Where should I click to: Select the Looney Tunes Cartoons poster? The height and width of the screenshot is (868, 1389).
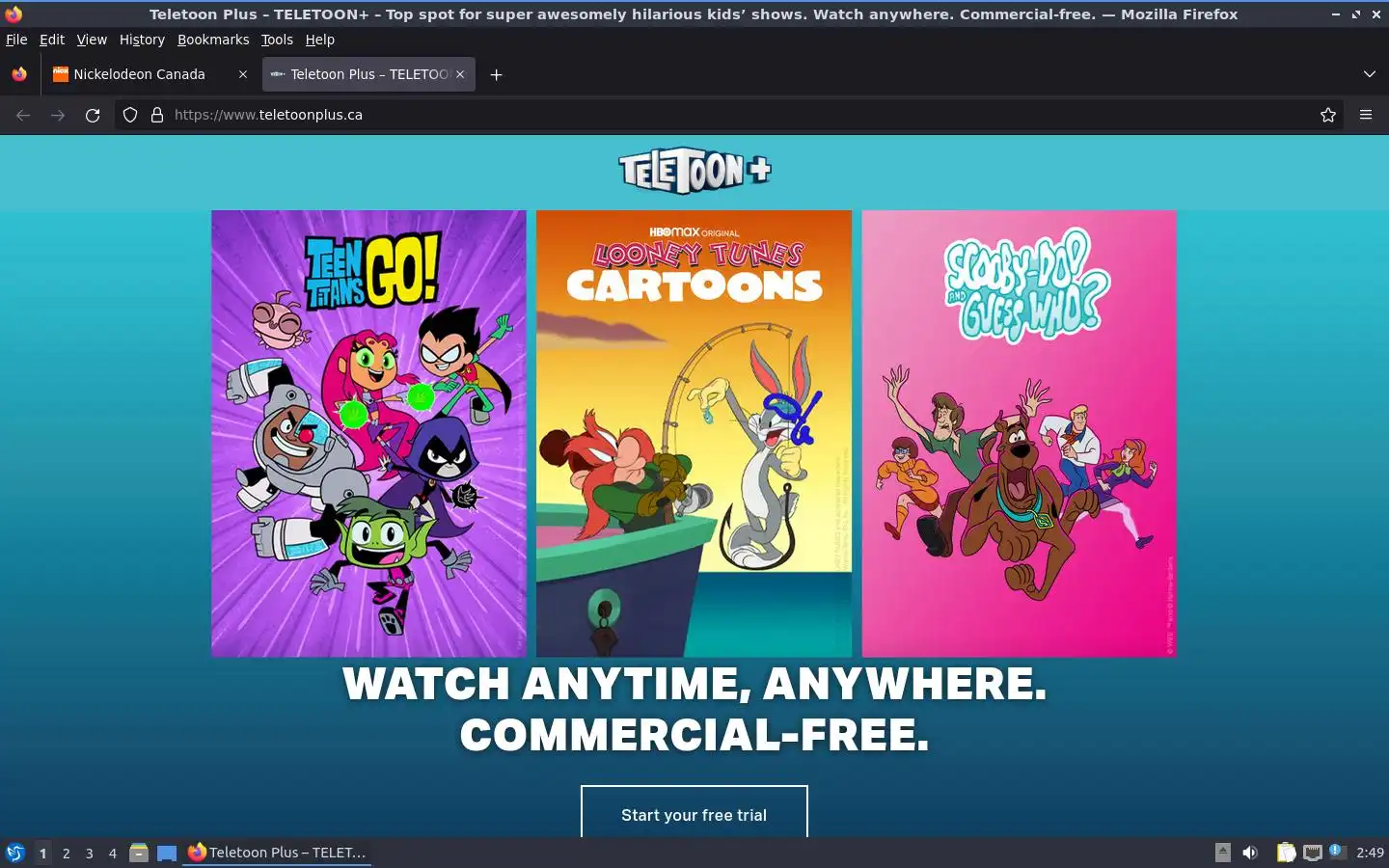pos(694,433)
